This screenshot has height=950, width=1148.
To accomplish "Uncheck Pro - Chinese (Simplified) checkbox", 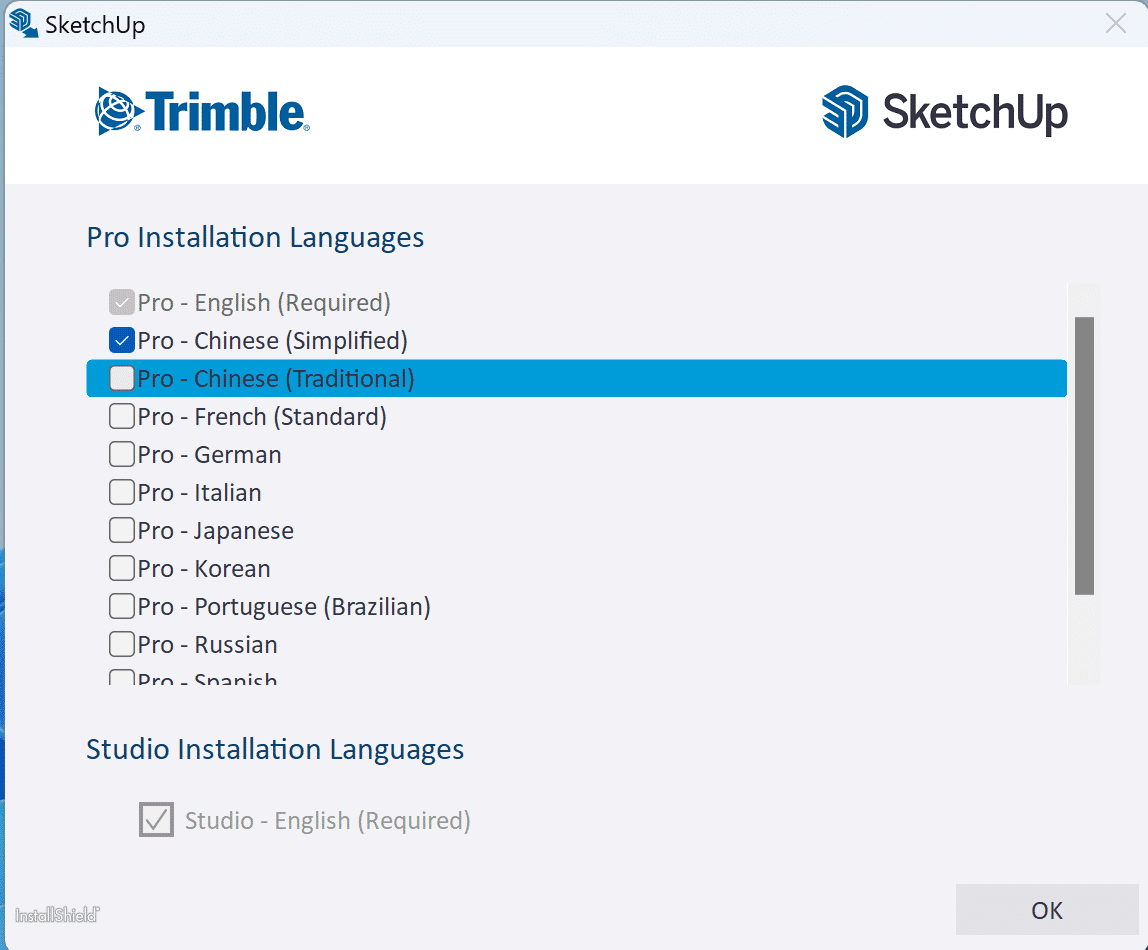I will point(122,341).
